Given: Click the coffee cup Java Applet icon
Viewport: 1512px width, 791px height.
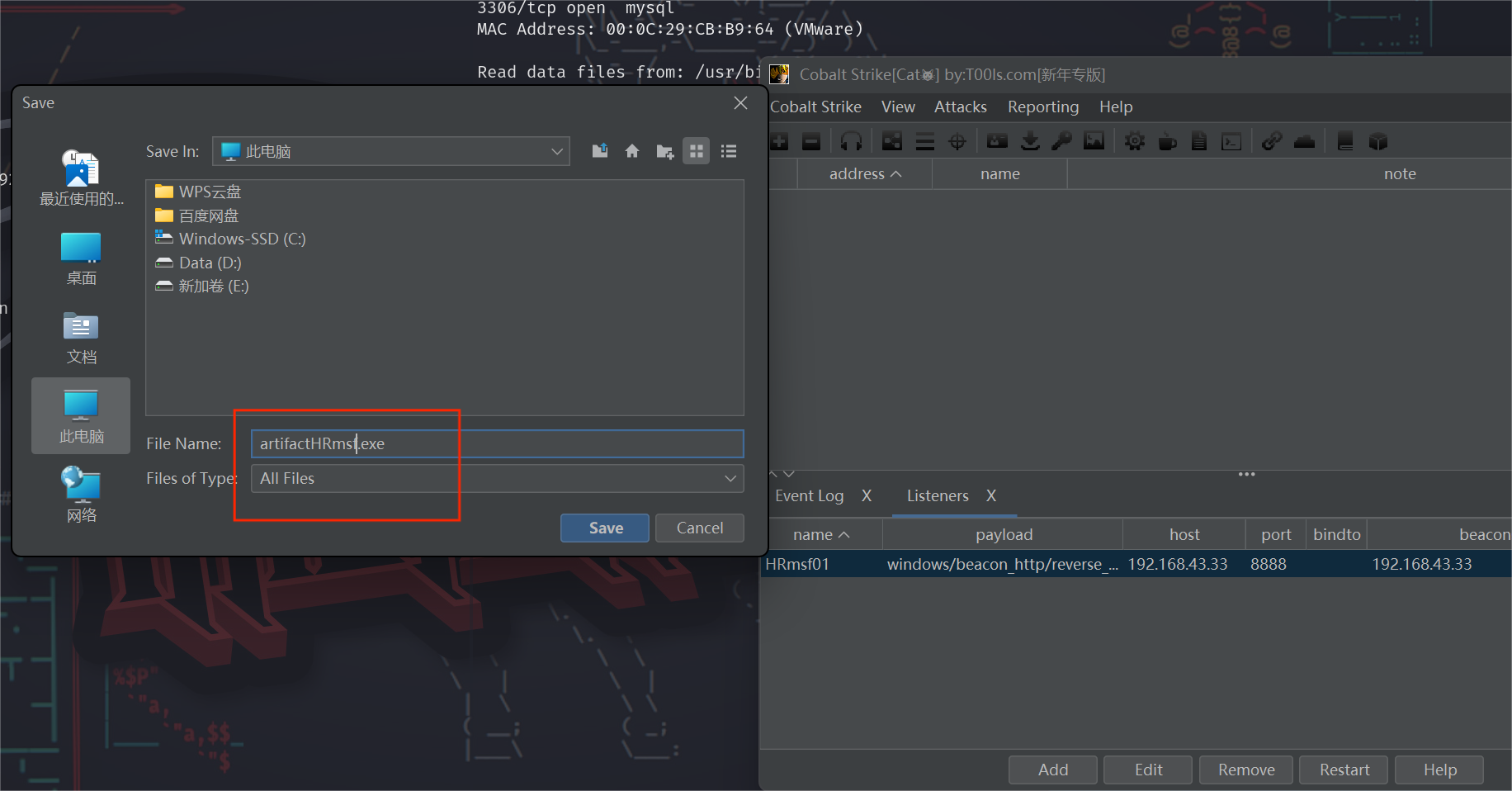Looking at the screenshot, I should click(1167, 141).
